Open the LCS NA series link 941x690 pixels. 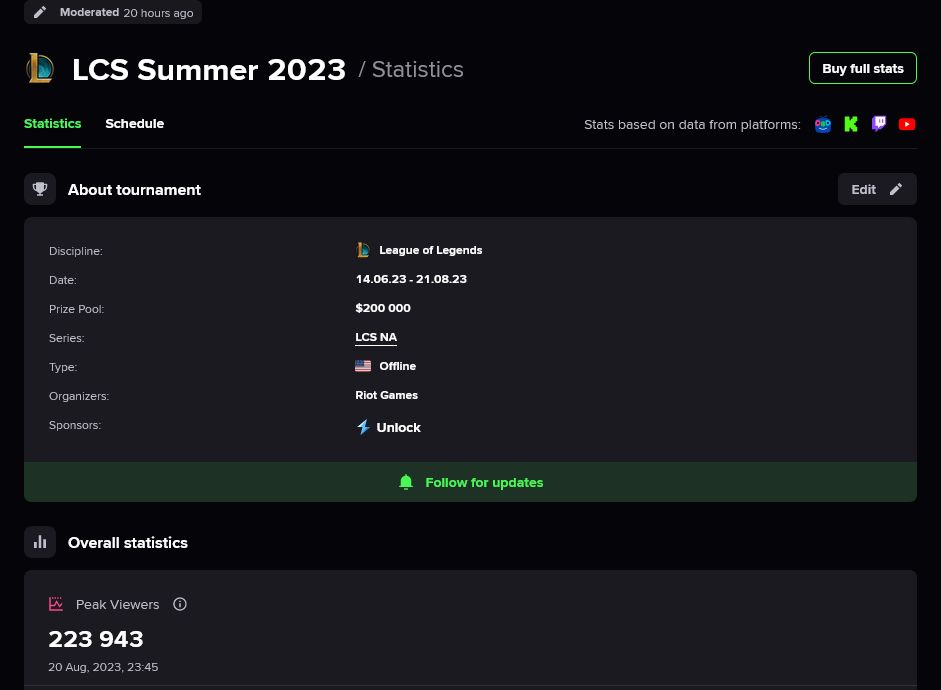pyautogui.click(x=376, y=337)
